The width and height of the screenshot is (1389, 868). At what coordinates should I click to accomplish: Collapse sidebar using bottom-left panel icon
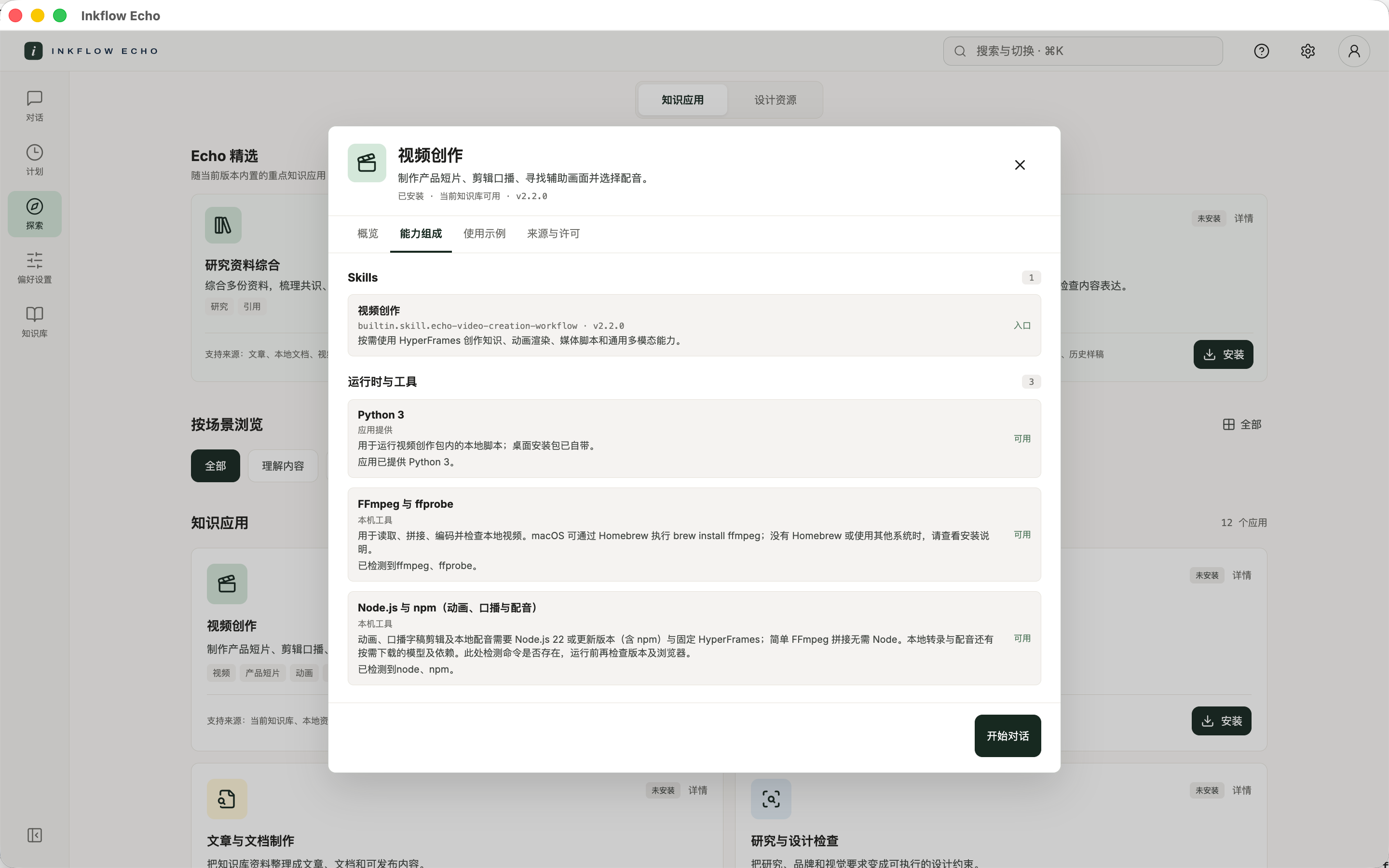34,835
